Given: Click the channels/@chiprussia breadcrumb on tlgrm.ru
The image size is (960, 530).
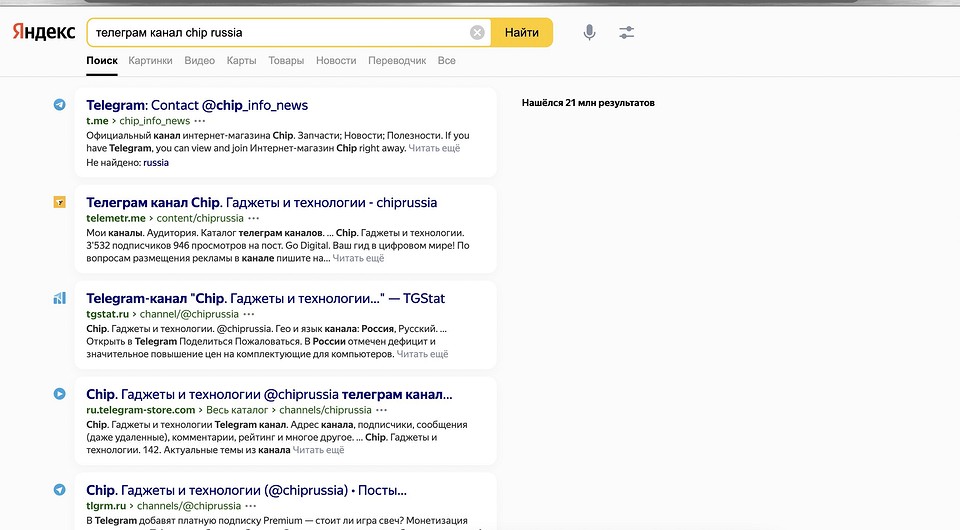Looking at the screenshot, I should click(x=189, y=506).
